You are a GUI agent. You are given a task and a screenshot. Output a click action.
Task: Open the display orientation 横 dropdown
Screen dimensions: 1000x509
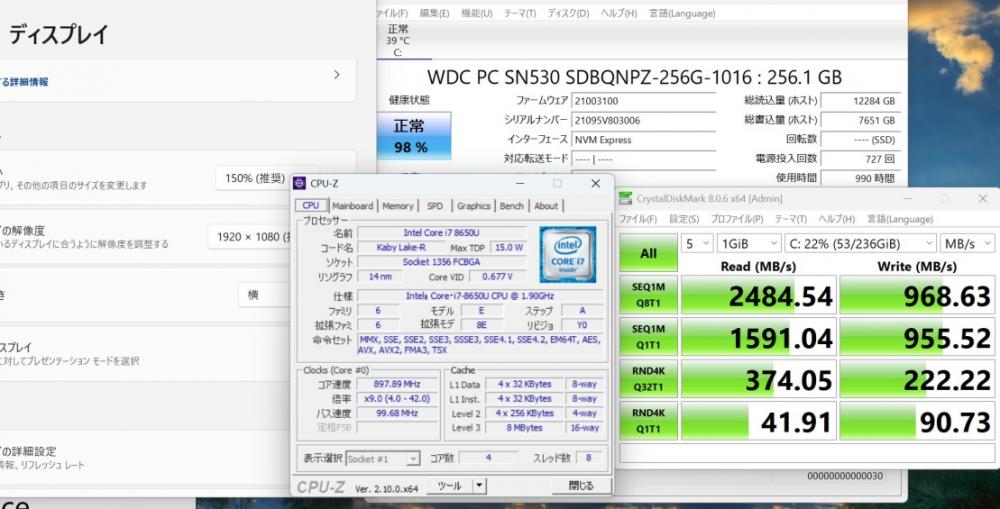tap(265, 295)
